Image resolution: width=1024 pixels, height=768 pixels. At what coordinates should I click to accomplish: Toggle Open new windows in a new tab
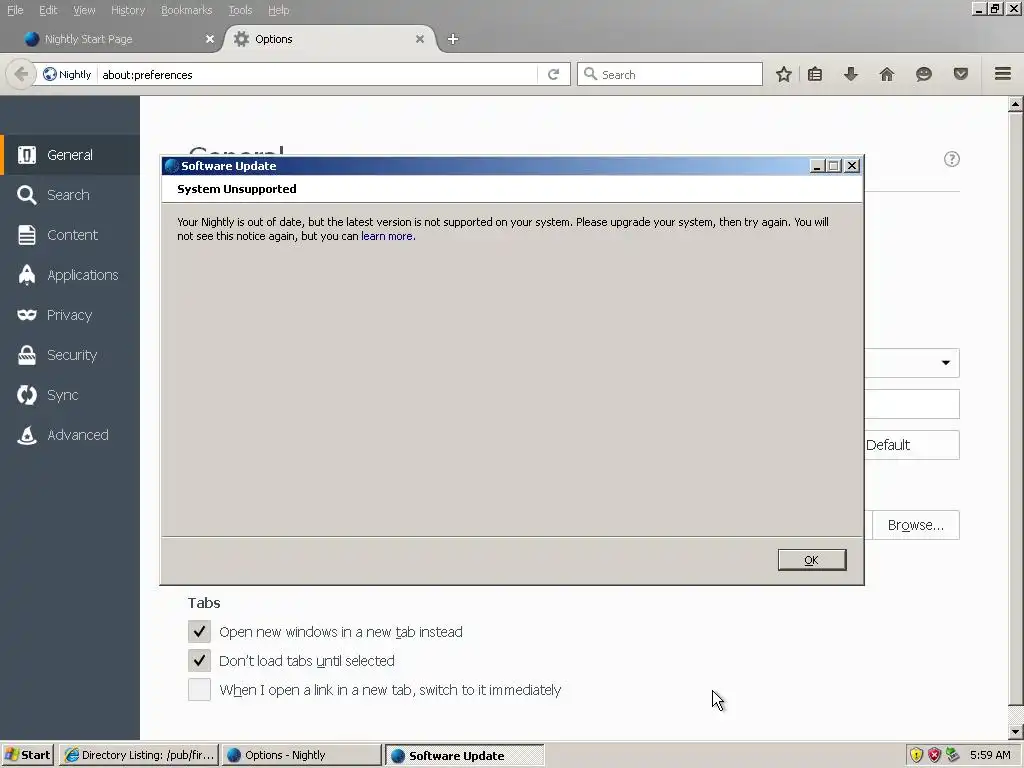point(199,632)
